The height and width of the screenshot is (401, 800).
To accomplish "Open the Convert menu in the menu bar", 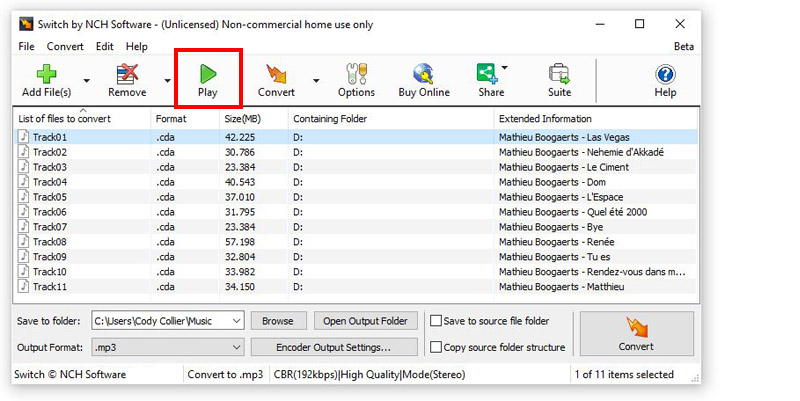I will 65,46.
